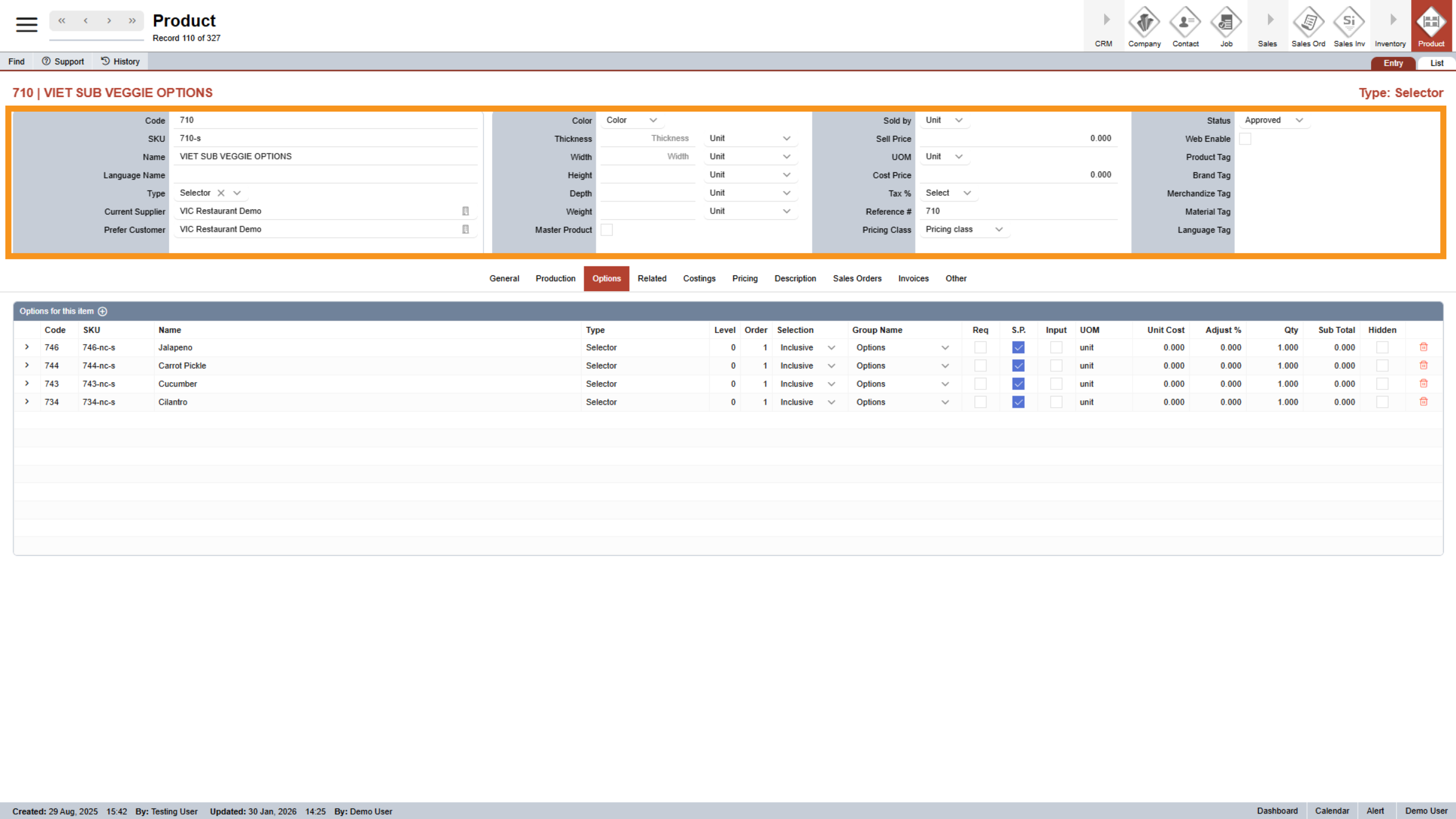Uncheck S.P. for Carrot Pickle
1456x819 pixels.
click(x=1018, y=365)
